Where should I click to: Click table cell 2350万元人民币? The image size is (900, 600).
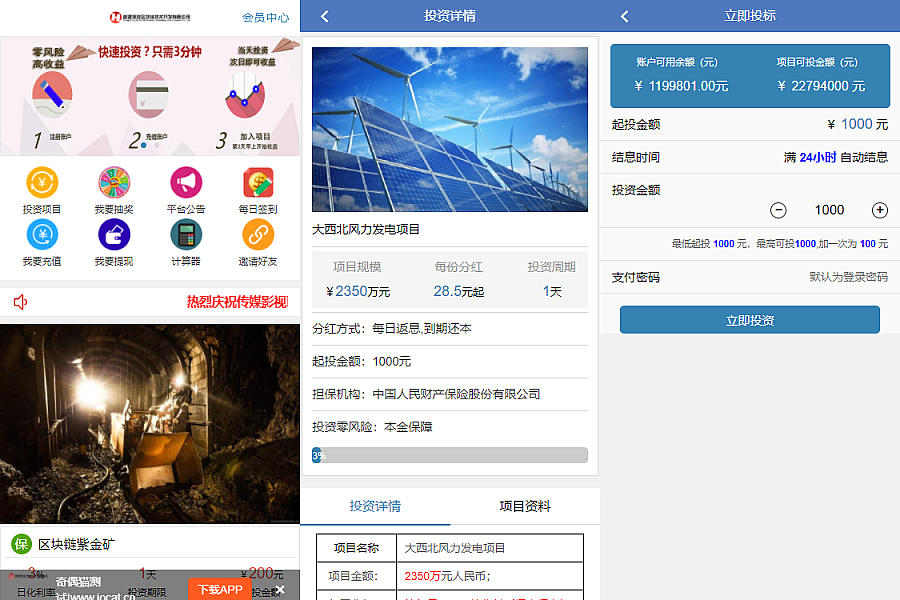tap(490, 576)
